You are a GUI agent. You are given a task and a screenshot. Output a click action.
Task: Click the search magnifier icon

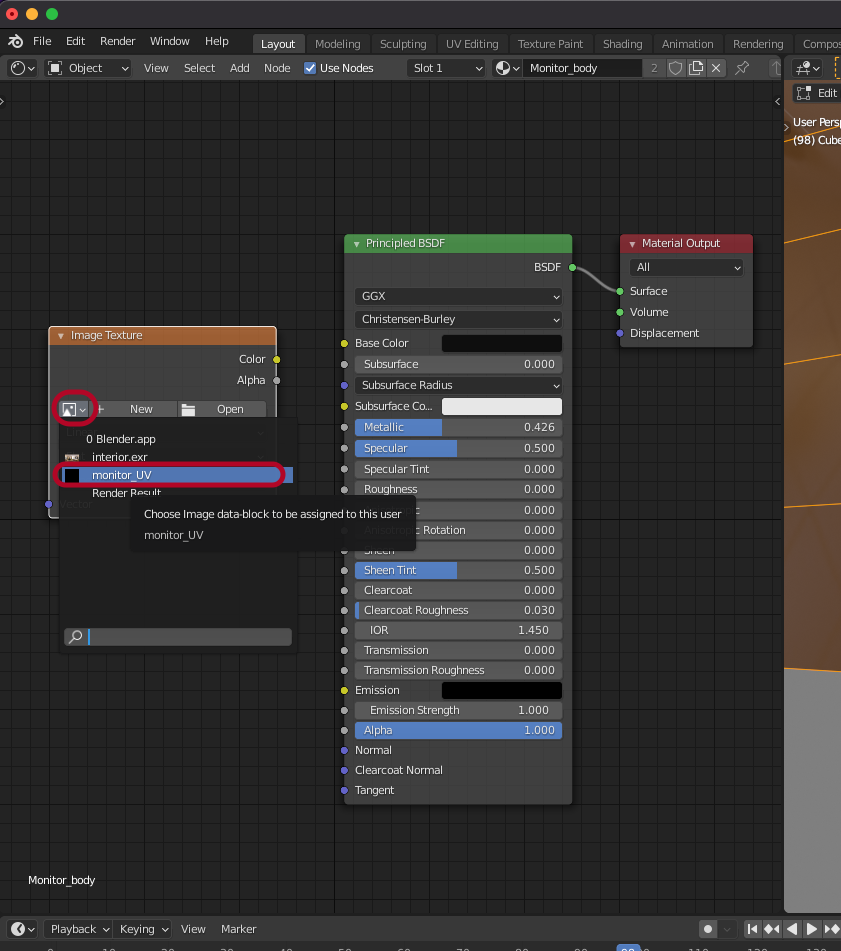[x=76, y=637]
